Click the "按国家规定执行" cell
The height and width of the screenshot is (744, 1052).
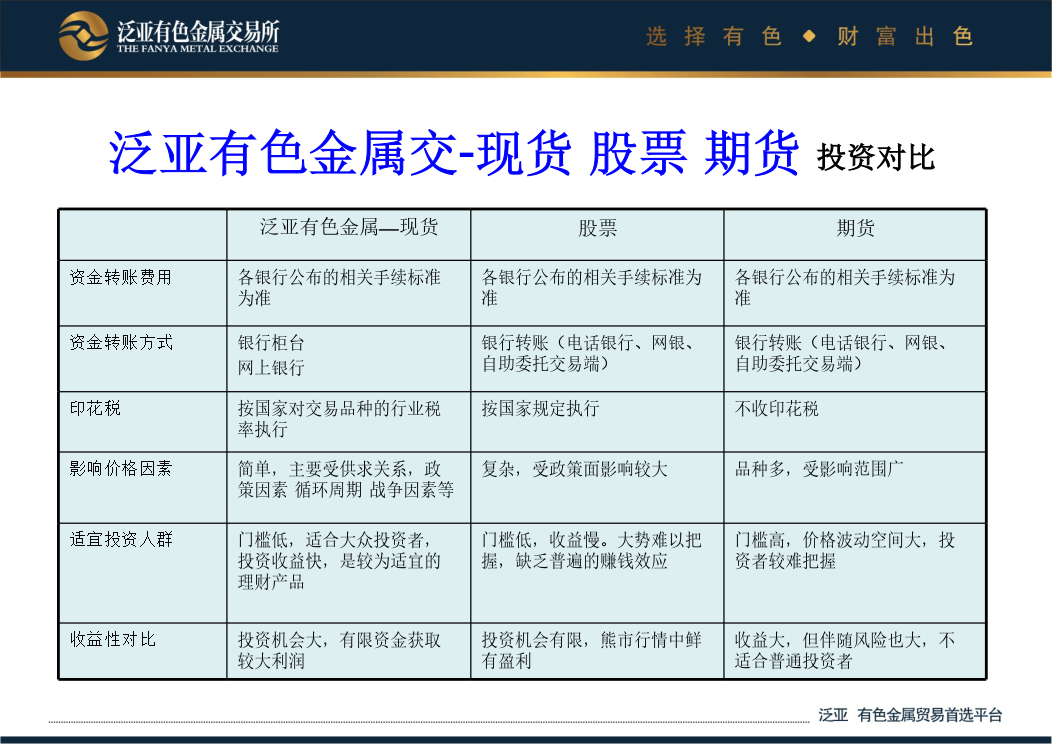597,422
